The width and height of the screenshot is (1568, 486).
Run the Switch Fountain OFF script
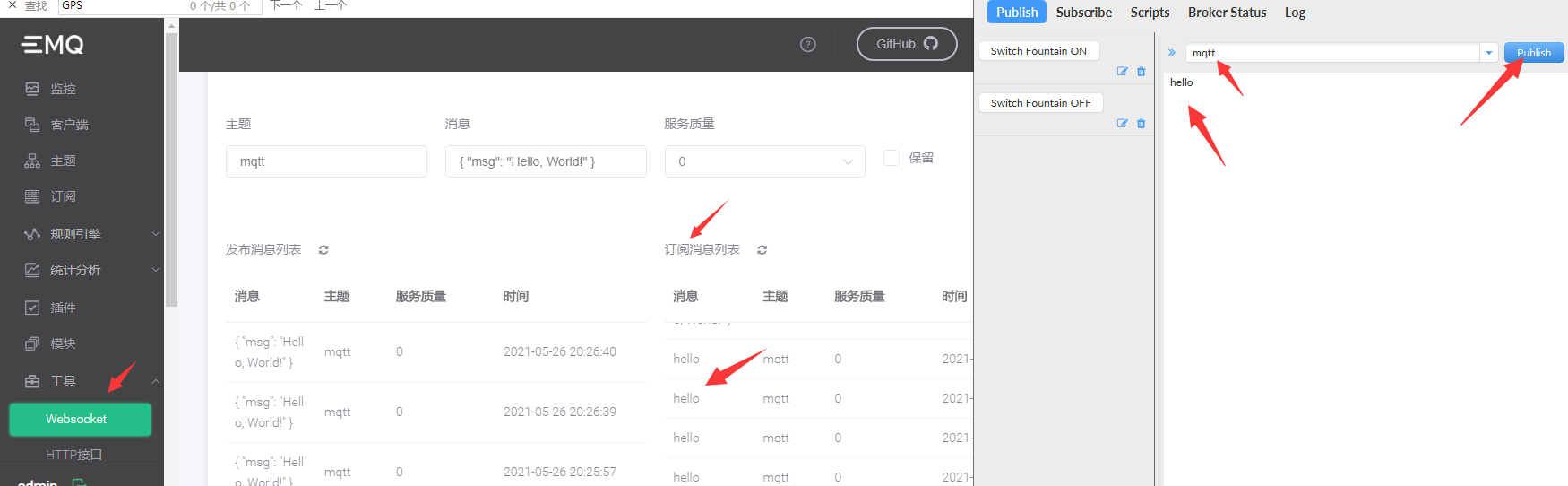(1040, 103)
